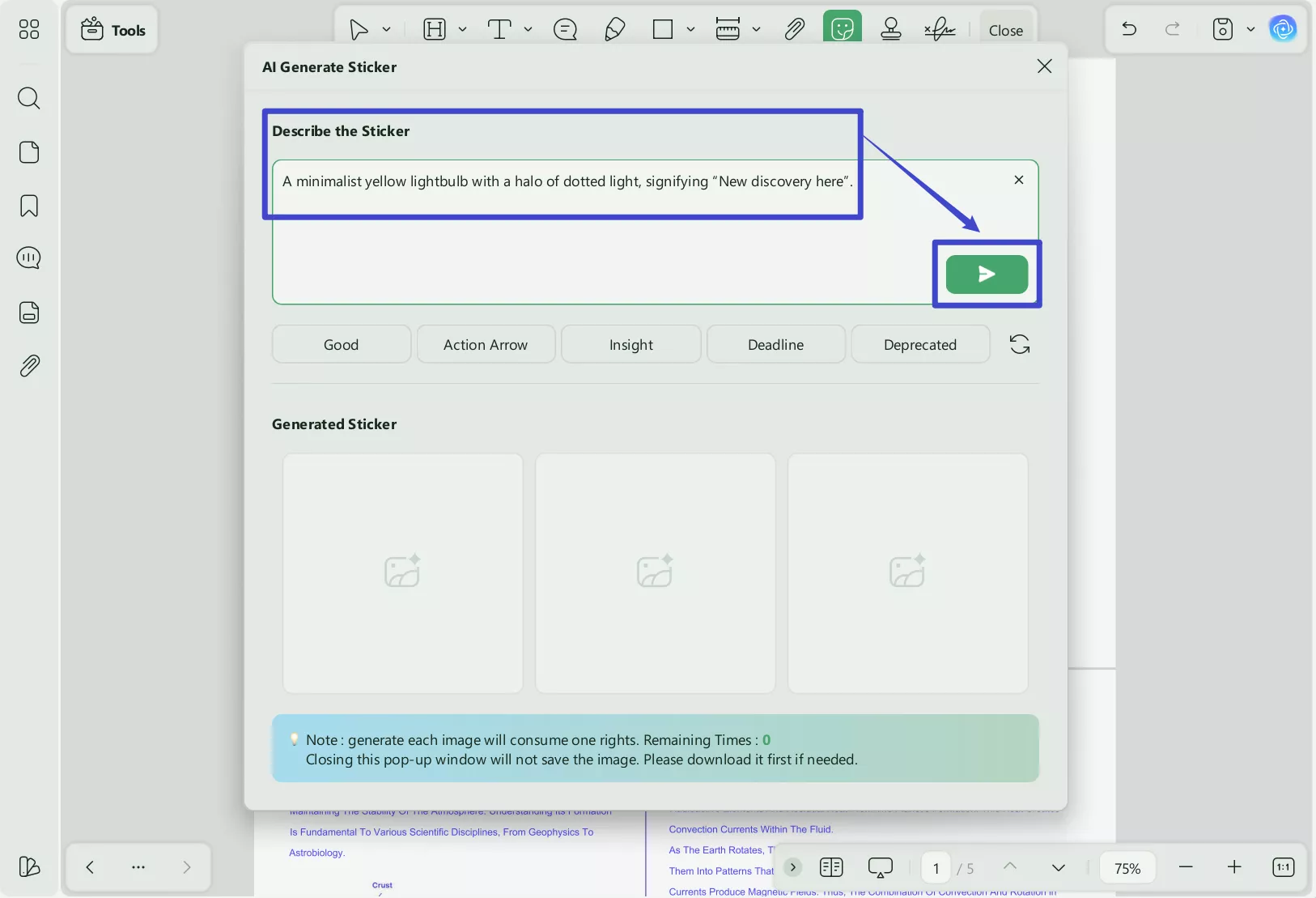Close the AI Generate Sticker dialog
Viewport: 1316px width, 898px height.
1045,66
